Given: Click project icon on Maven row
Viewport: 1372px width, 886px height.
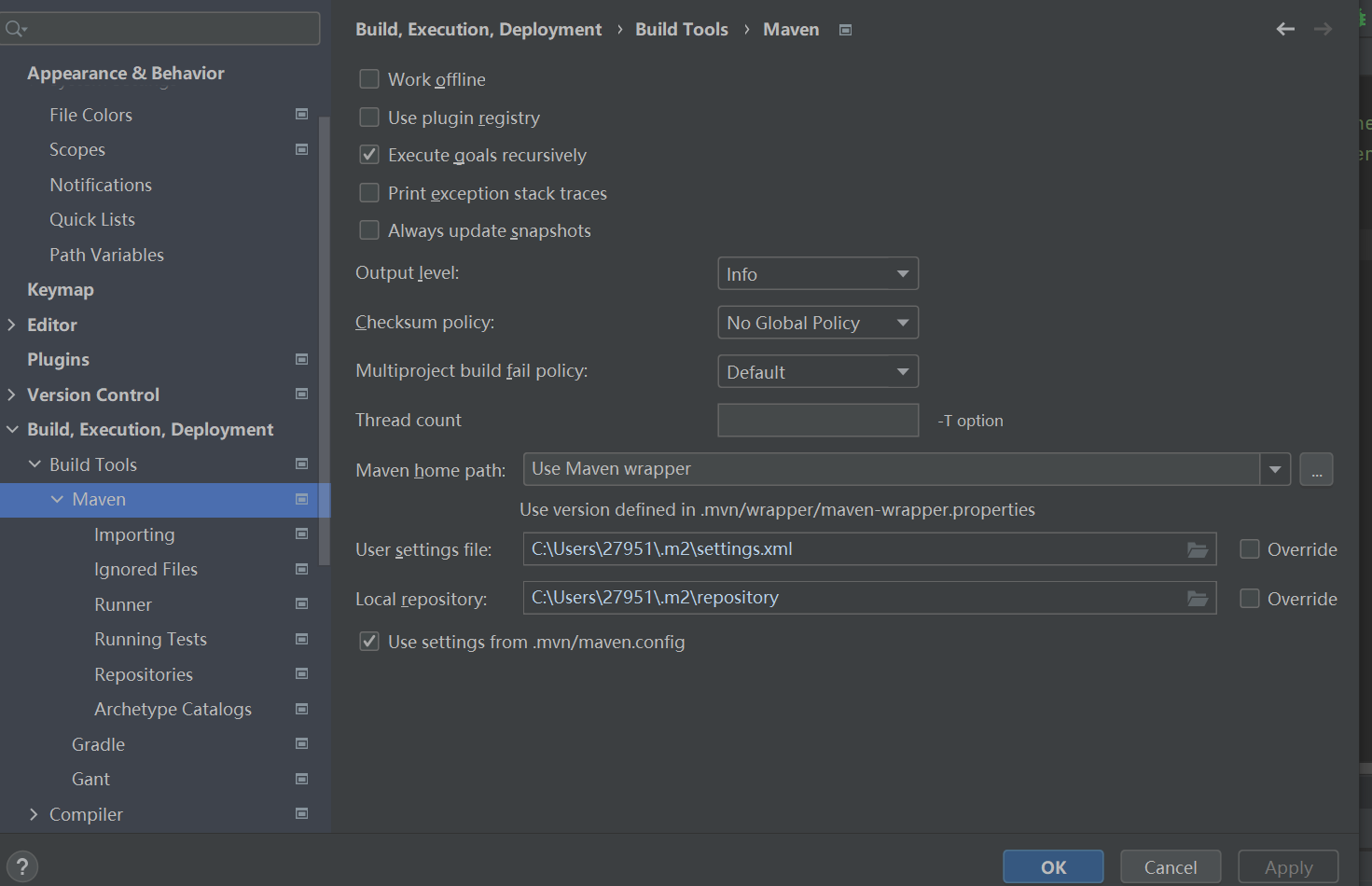Looking at the screenshot, I should click(x=301, y=499).
